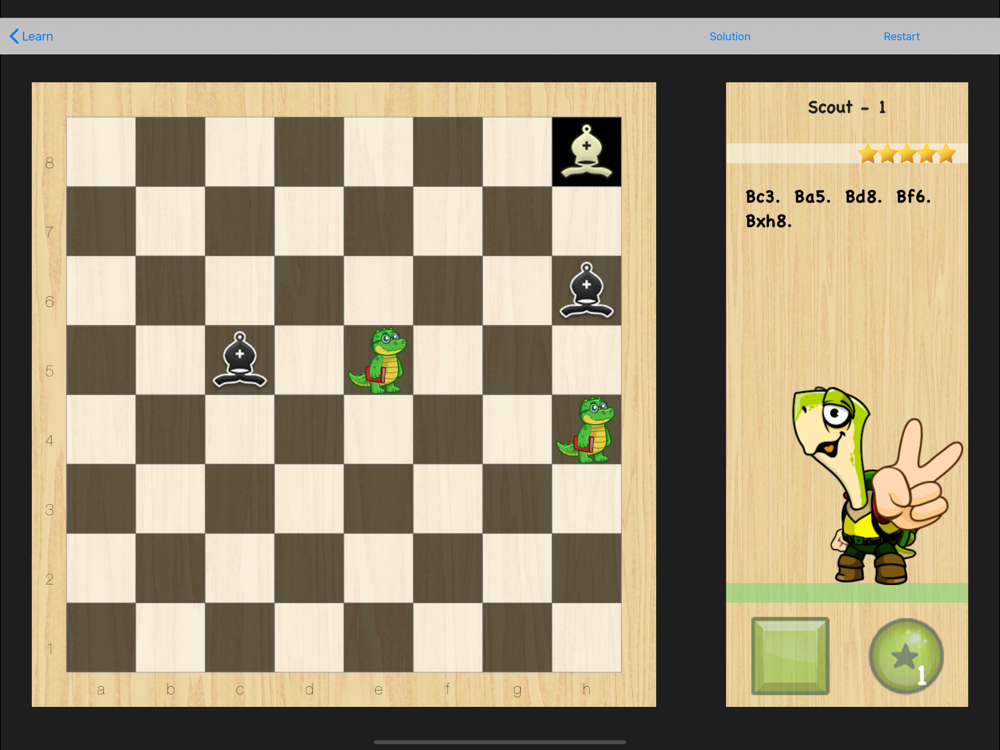This screenshot has height=750, width=1000.
Task: Click the empty f6 square
Action: [448, 291]
